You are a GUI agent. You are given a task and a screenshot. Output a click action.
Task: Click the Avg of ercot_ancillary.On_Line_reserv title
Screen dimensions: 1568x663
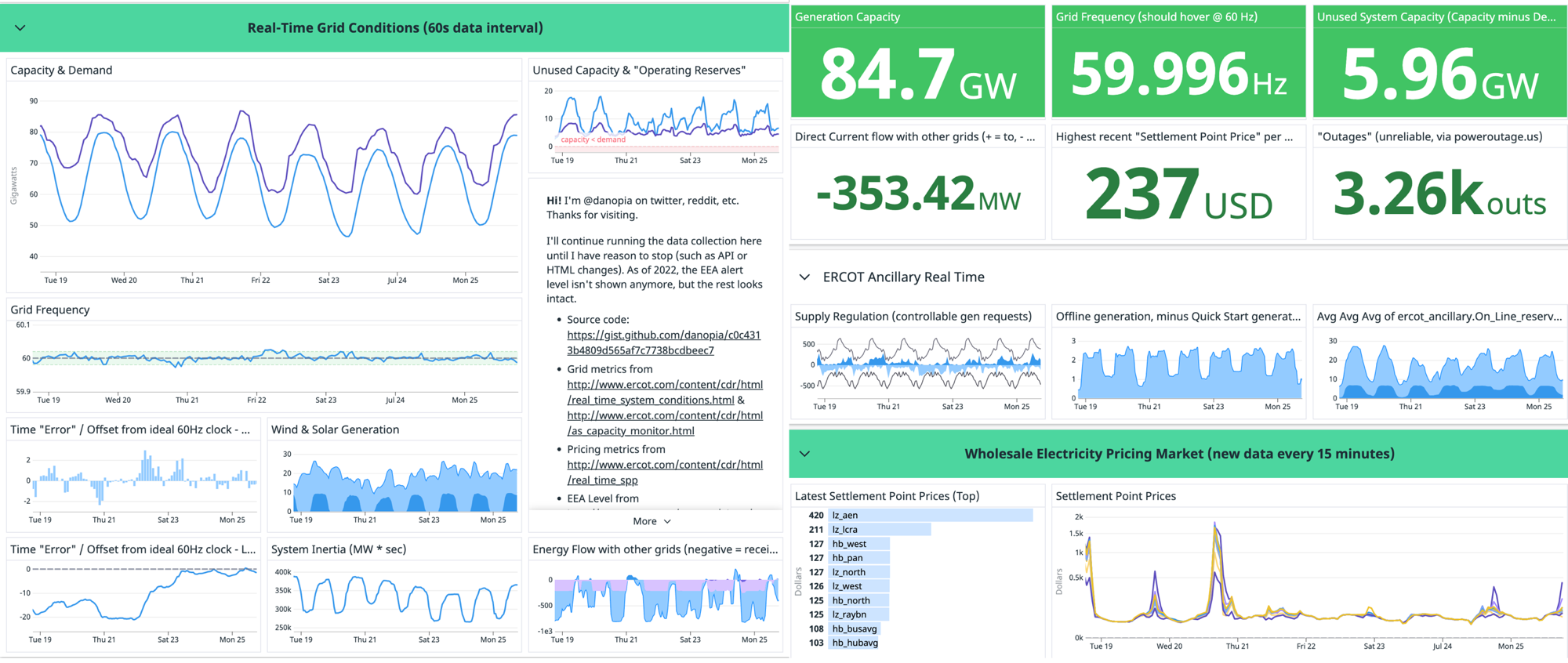pyautogui.click(x=1439, y=317)
